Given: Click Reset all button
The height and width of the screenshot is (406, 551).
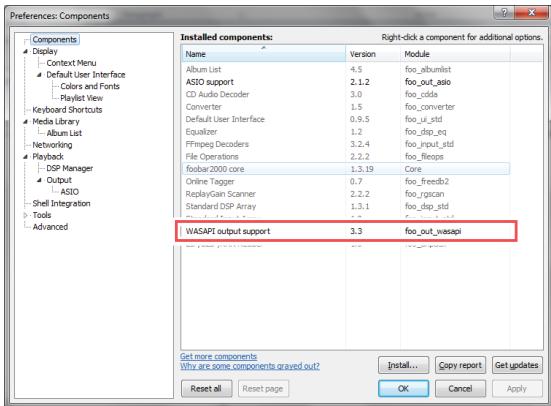Looking at the screenshot, I should [206, 389].
